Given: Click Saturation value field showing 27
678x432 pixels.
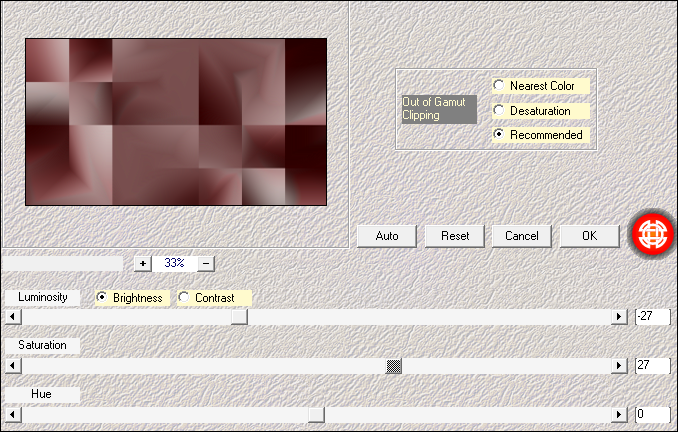Looking at the screenshot, I should point(653,366).
